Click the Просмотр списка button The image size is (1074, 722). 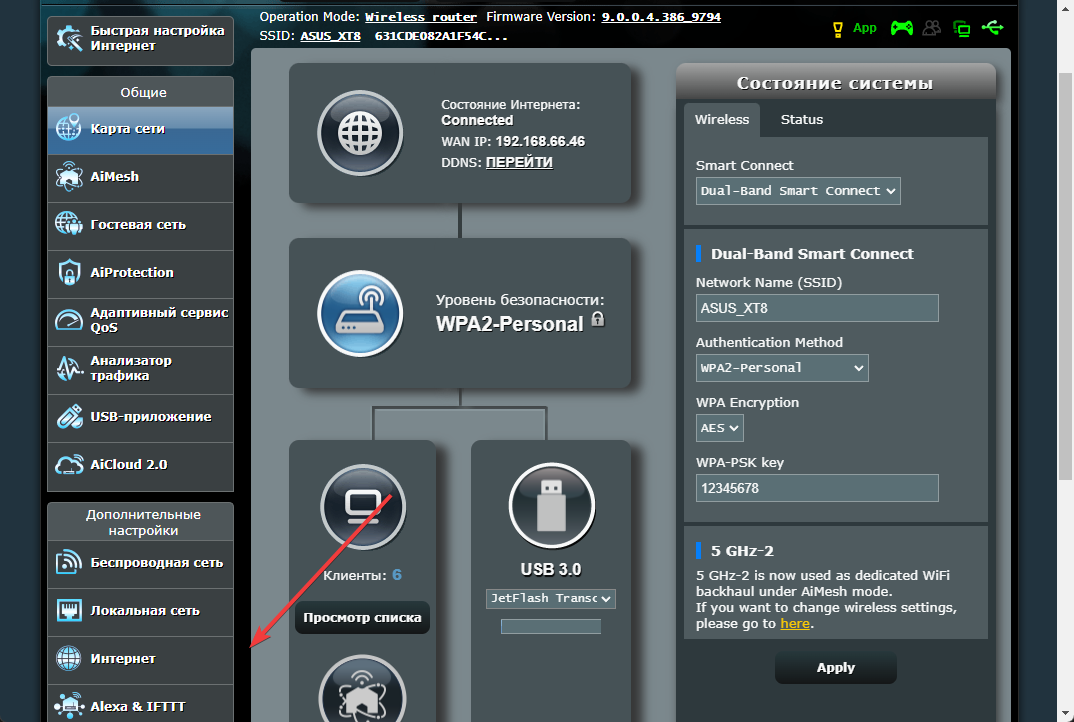click(x=362, y=618)
